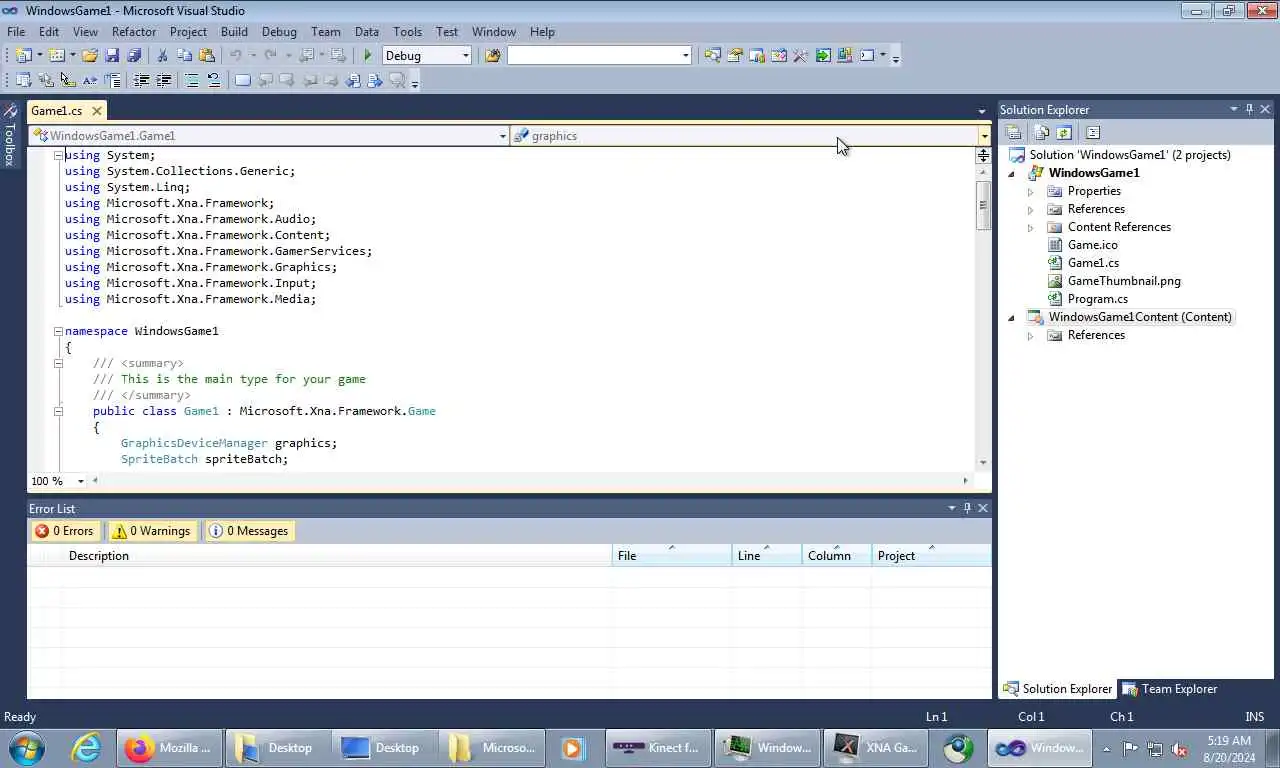Collapse the namespace WindowsGame1 code region
Screen dimensions: 1280x768
tap(58, 331)
